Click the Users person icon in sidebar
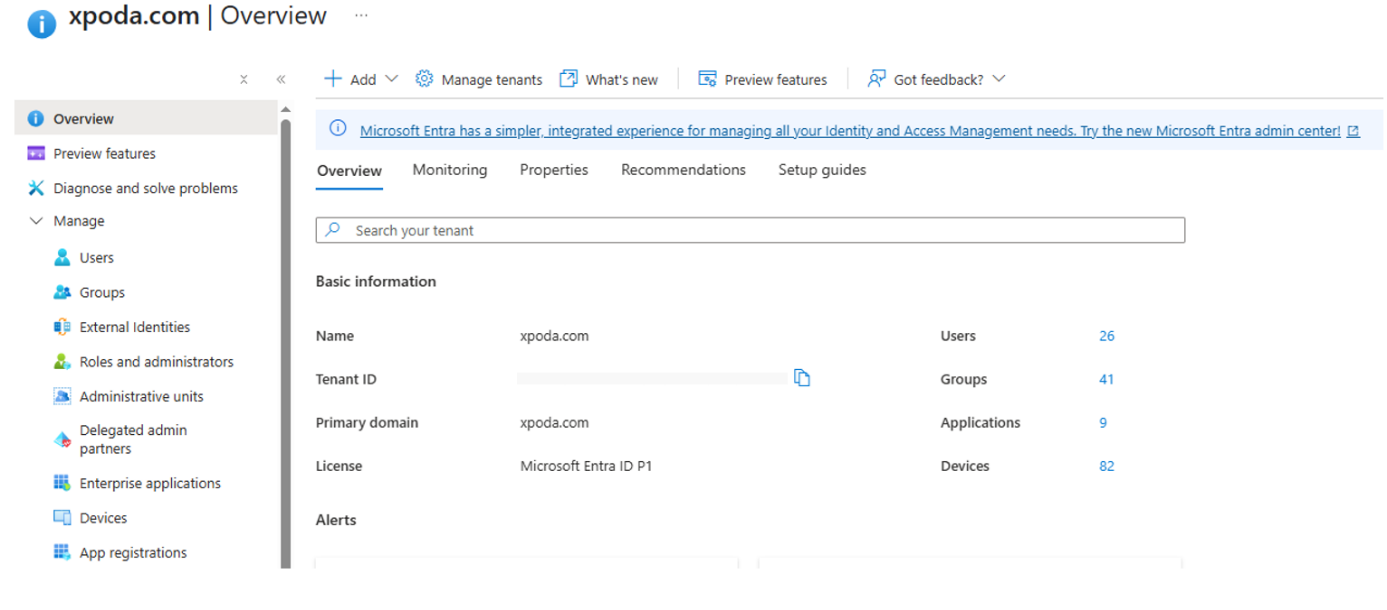This screenshot has height=610, width=1387. click(x=61, y=258)
